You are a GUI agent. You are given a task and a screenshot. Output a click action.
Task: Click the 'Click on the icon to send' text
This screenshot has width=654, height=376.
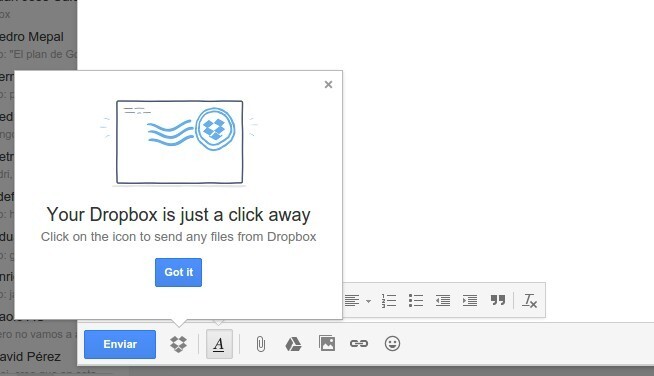point(179,237)
